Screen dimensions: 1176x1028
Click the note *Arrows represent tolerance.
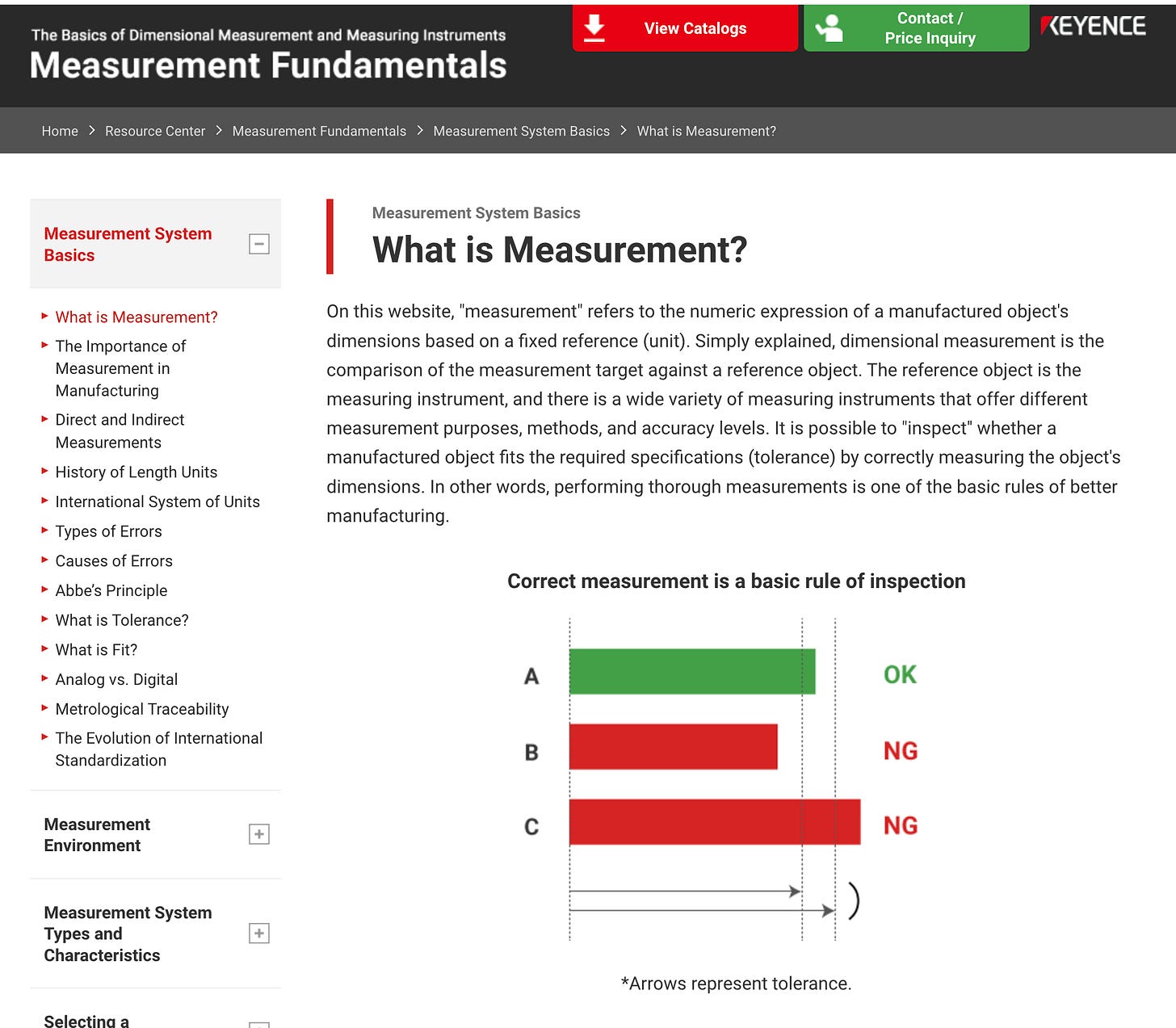[x=736, y=984]
